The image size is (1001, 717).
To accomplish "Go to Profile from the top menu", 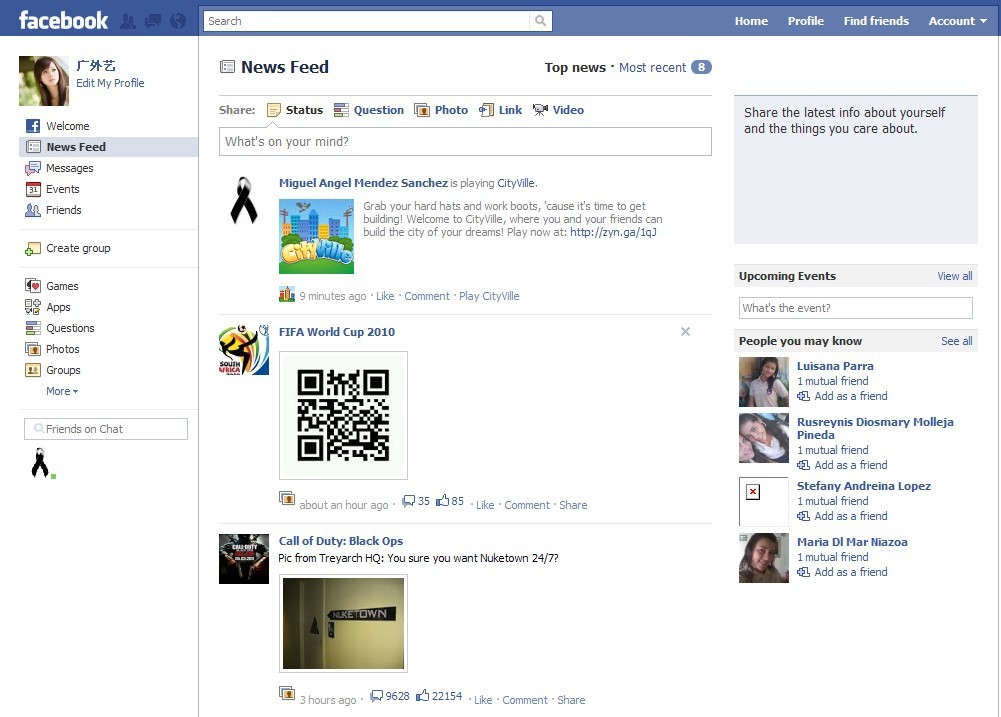I will [x=805, y=20].
